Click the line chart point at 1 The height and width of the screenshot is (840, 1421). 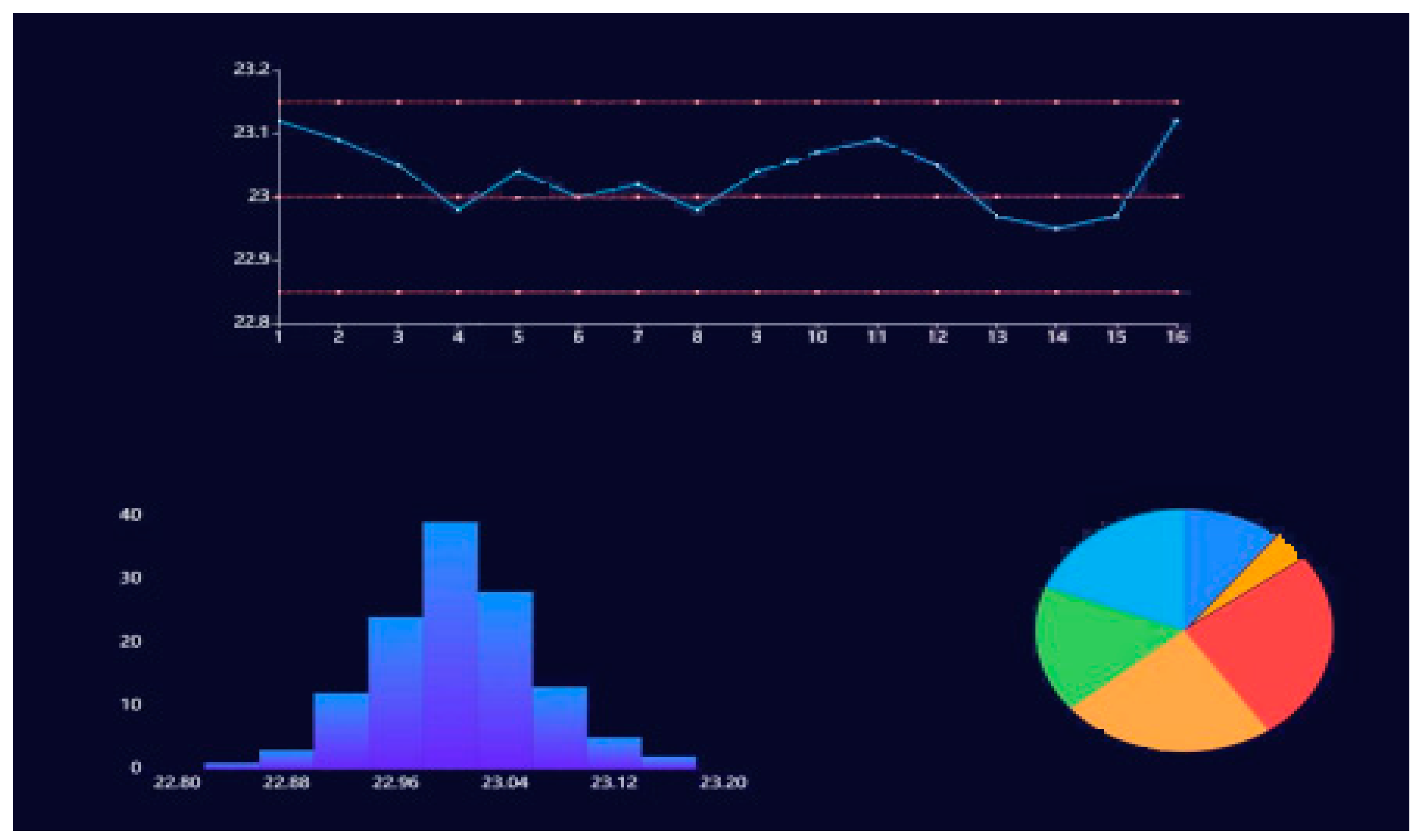(280, 121)
